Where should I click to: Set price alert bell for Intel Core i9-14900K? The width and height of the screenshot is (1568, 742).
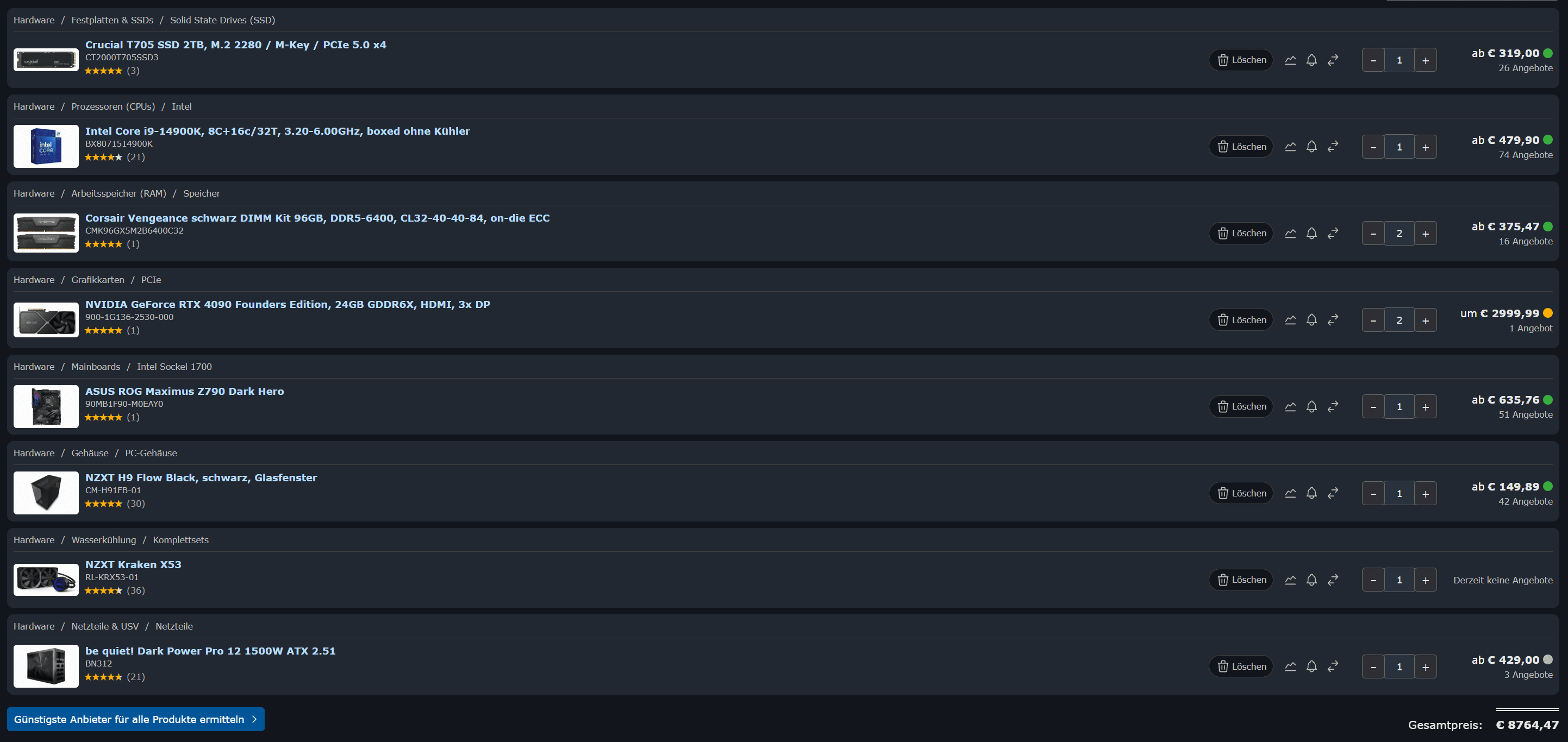(x=1311, y=147)
